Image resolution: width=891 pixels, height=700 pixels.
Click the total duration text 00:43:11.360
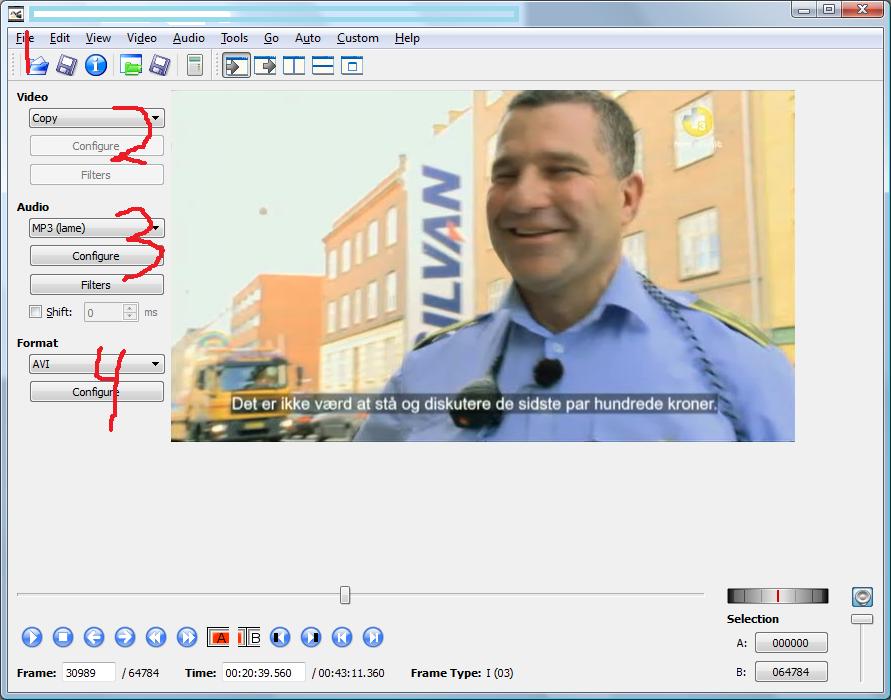(351, 673)
